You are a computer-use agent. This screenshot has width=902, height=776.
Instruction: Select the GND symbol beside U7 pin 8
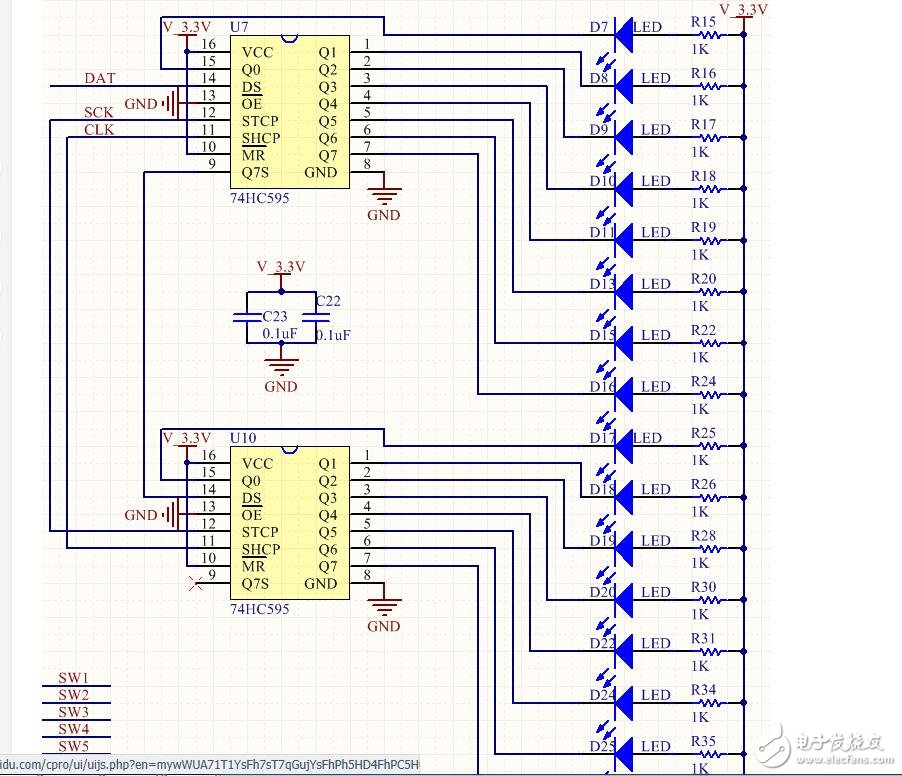coord(384,195)
